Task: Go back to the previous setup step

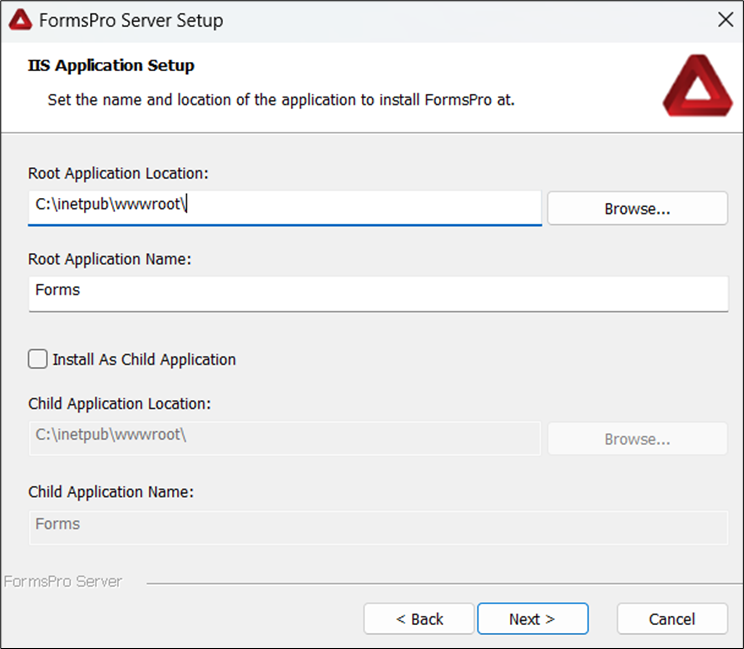Action: tap(419, 619)
